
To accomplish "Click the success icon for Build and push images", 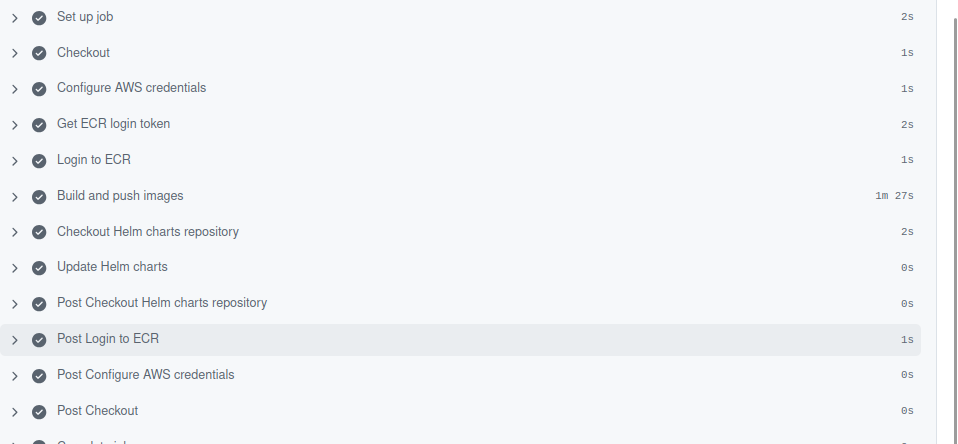I will [39, 197].
